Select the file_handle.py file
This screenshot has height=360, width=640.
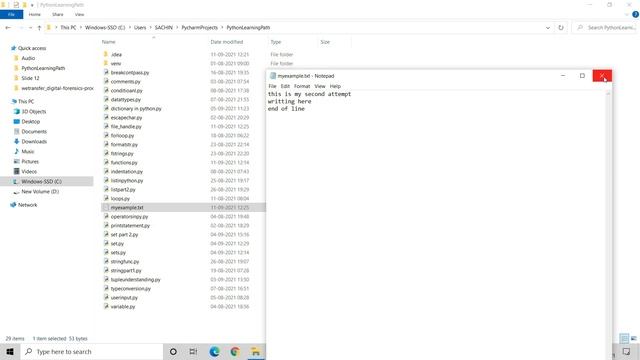coord(126,127)
